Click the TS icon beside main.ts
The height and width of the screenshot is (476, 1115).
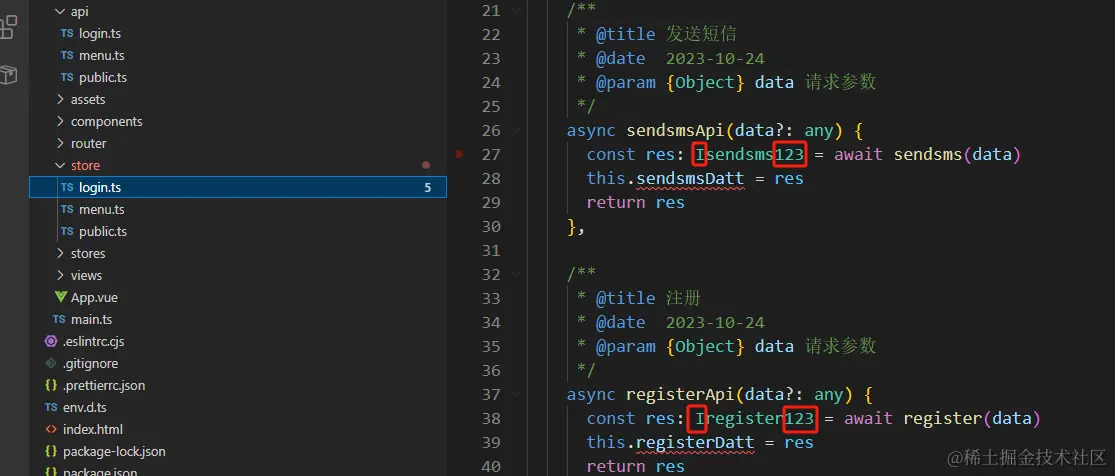coord(59,319)
